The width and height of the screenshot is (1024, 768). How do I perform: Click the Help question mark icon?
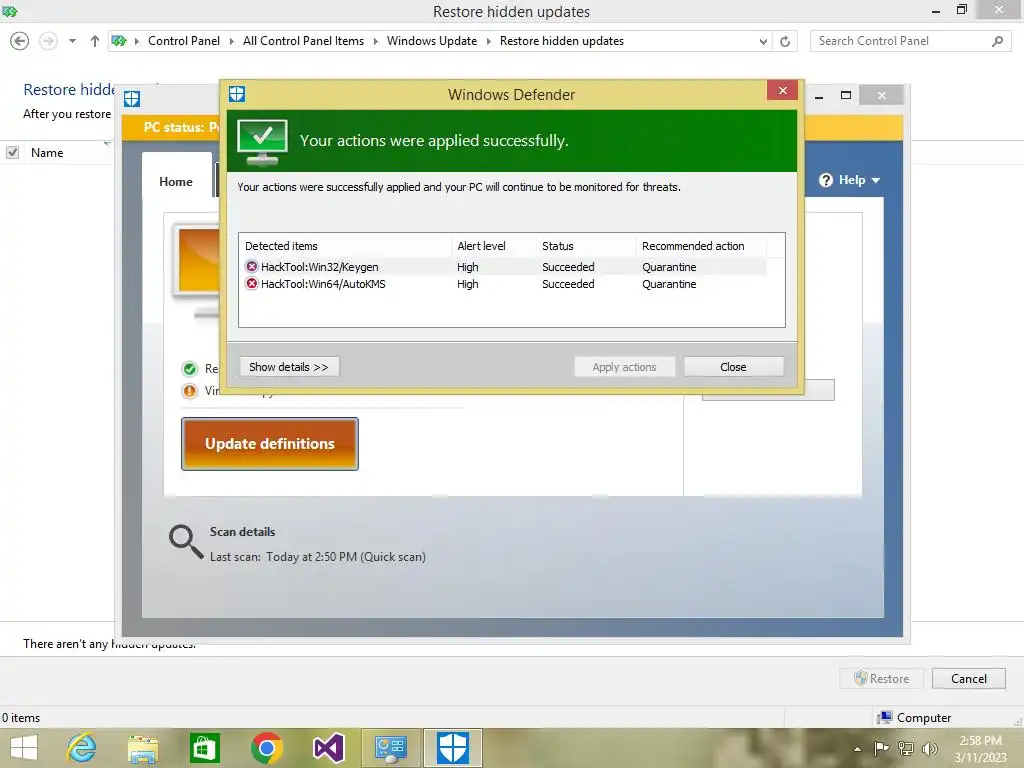point(825,180)
